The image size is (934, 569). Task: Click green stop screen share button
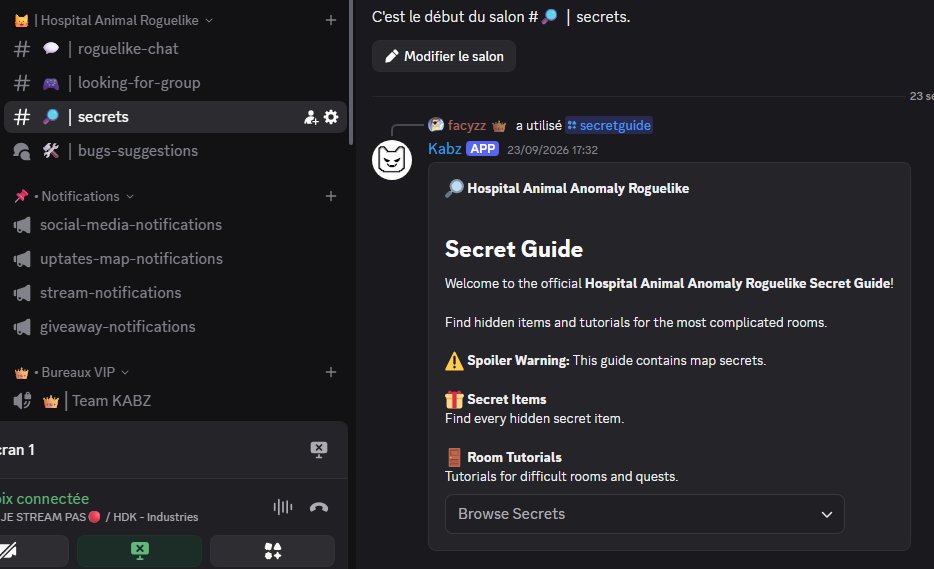tap(139, 551)
